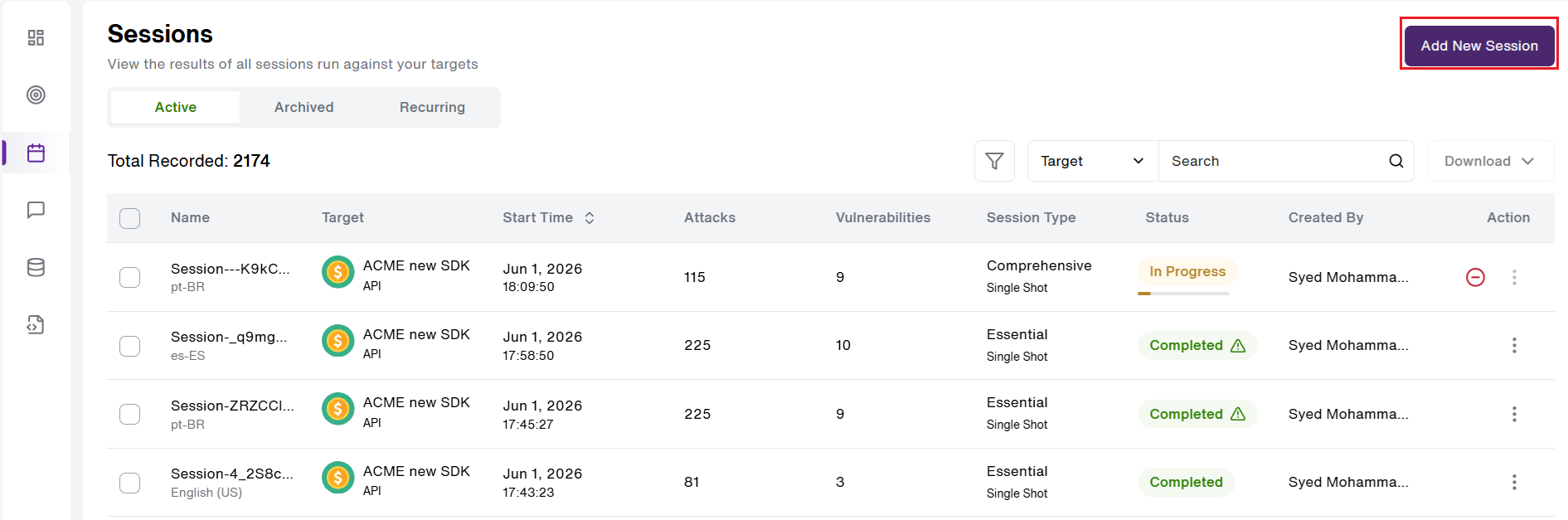The width and height of the screenshot is (1568, 520).
Task: Click the In Progress status progress bar
Action: [x=1183, y=294]
